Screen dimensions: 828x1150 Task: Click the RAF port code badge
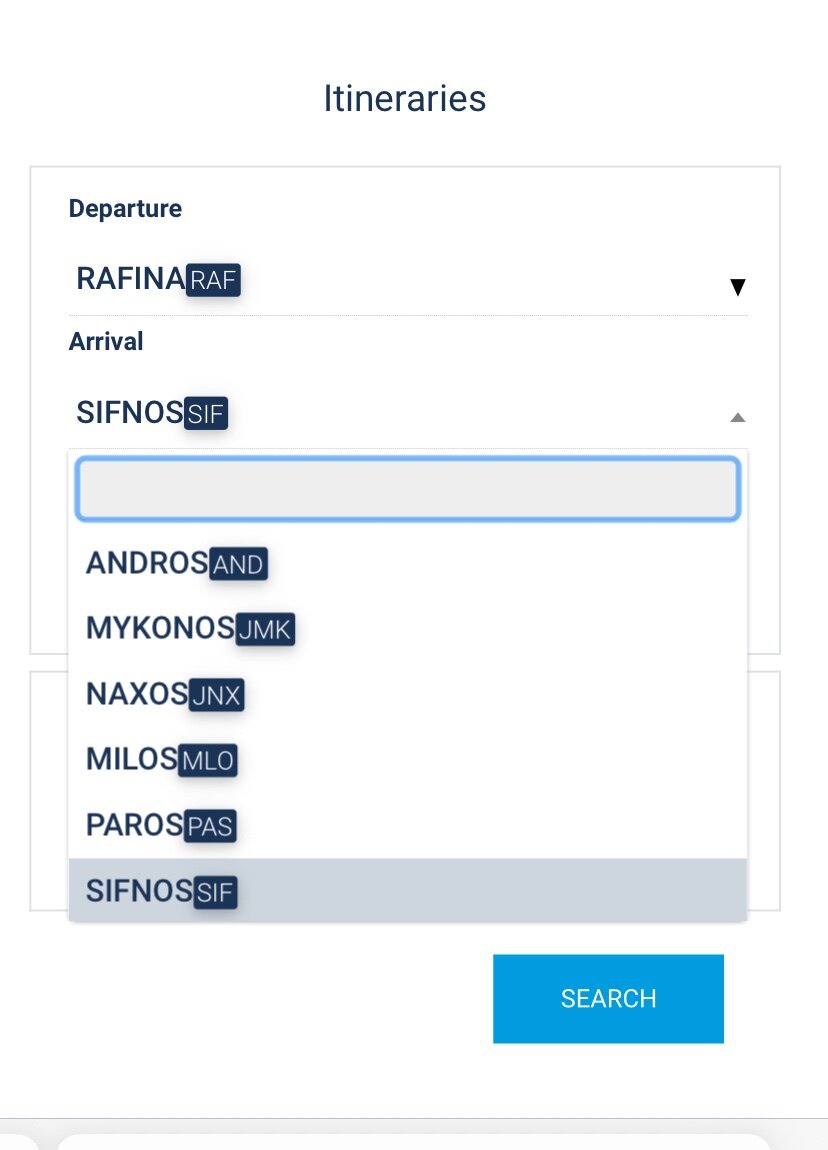point(214,281)
